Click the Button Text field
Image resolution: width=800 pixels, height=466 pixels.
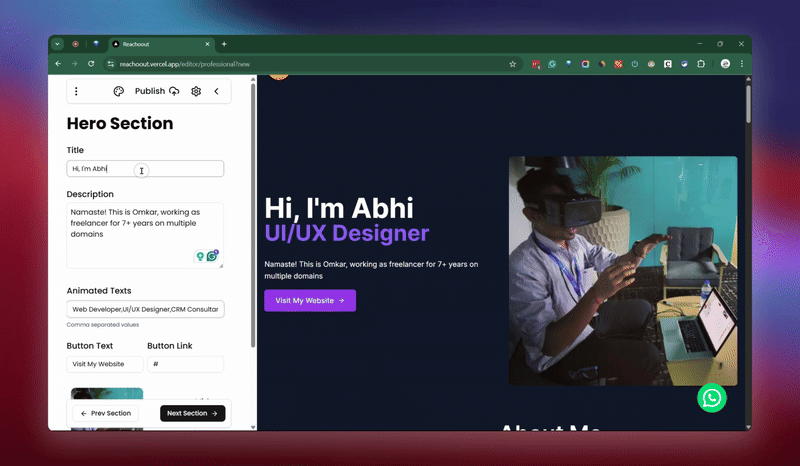[105, 364]
